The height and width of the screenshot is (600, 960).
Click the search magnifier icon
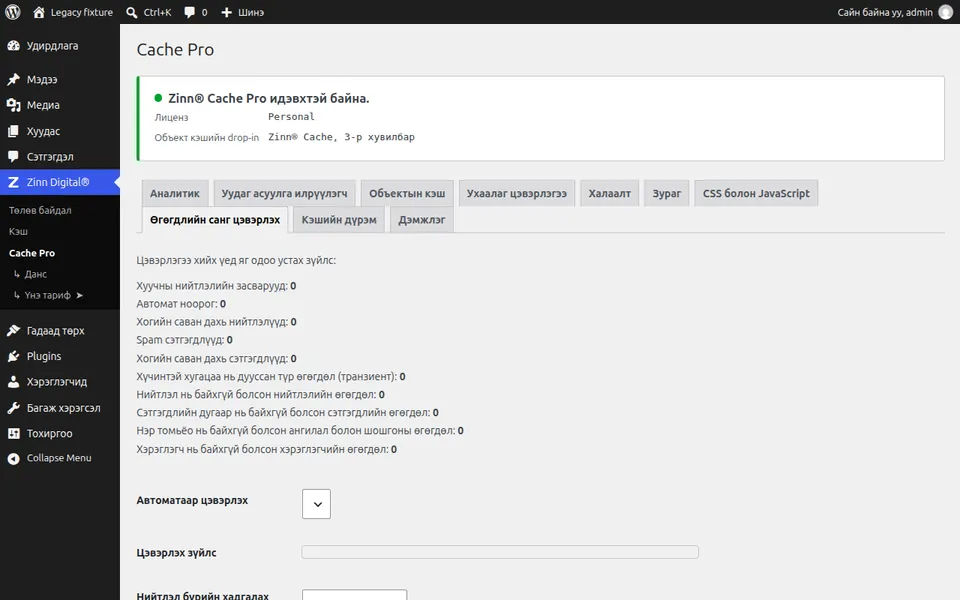click(x=132, y=12)
